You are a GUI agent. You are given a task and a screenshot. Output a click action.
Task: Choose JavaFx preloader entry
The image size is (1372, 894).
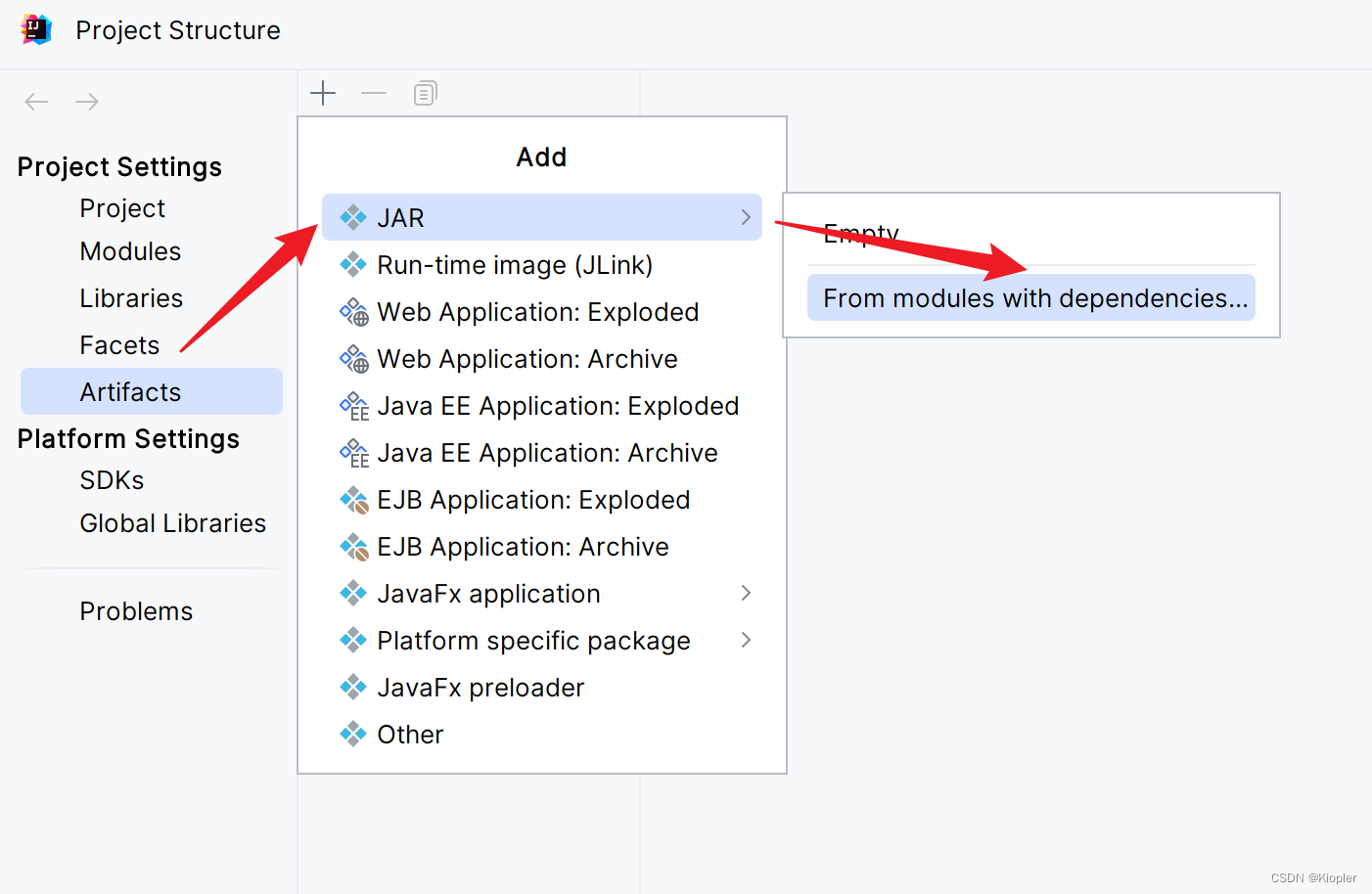click(542, 687)
